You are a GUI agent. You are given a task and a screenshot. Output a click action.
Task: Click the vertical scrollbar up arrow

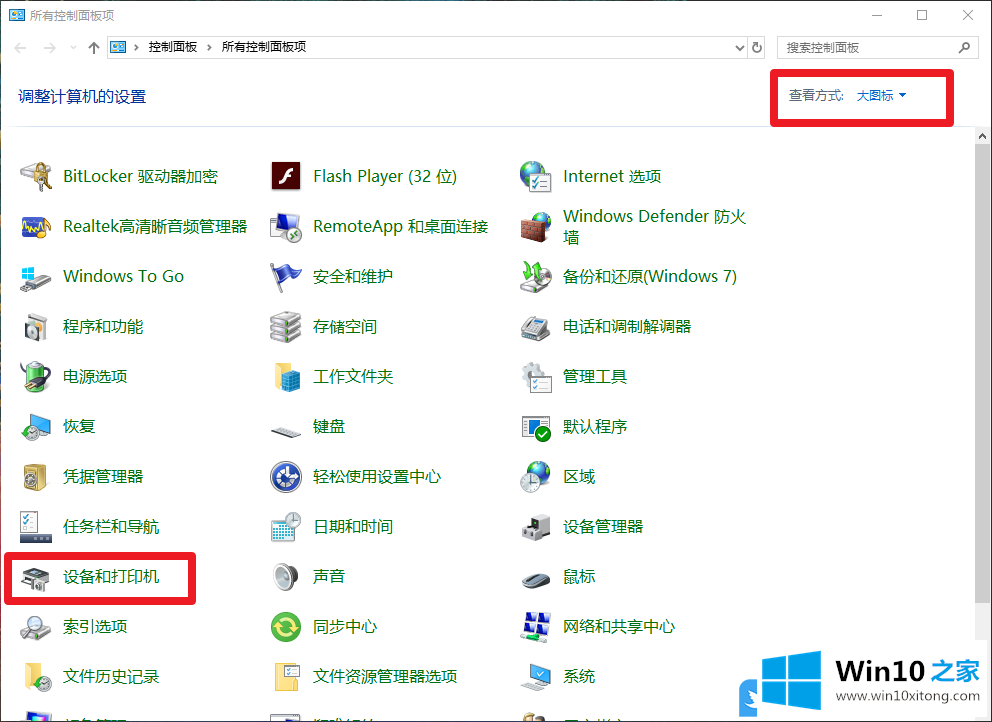[x=982, y=136]
